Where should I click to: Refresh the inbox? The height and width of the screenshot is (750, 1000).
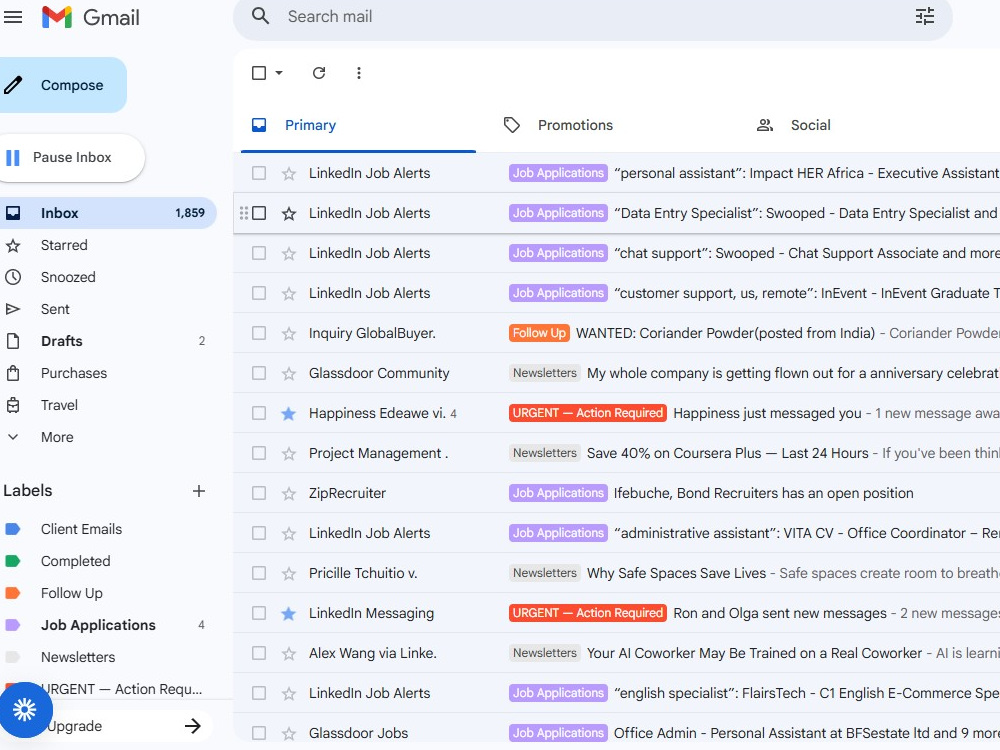319,73
